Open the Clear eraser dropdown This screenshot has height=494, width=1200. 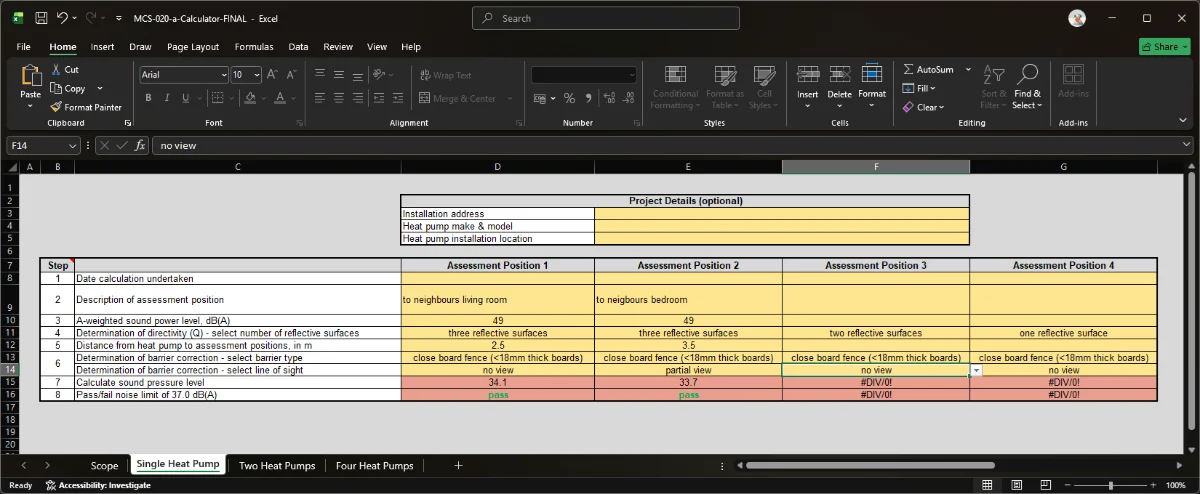tap(923, 107)
